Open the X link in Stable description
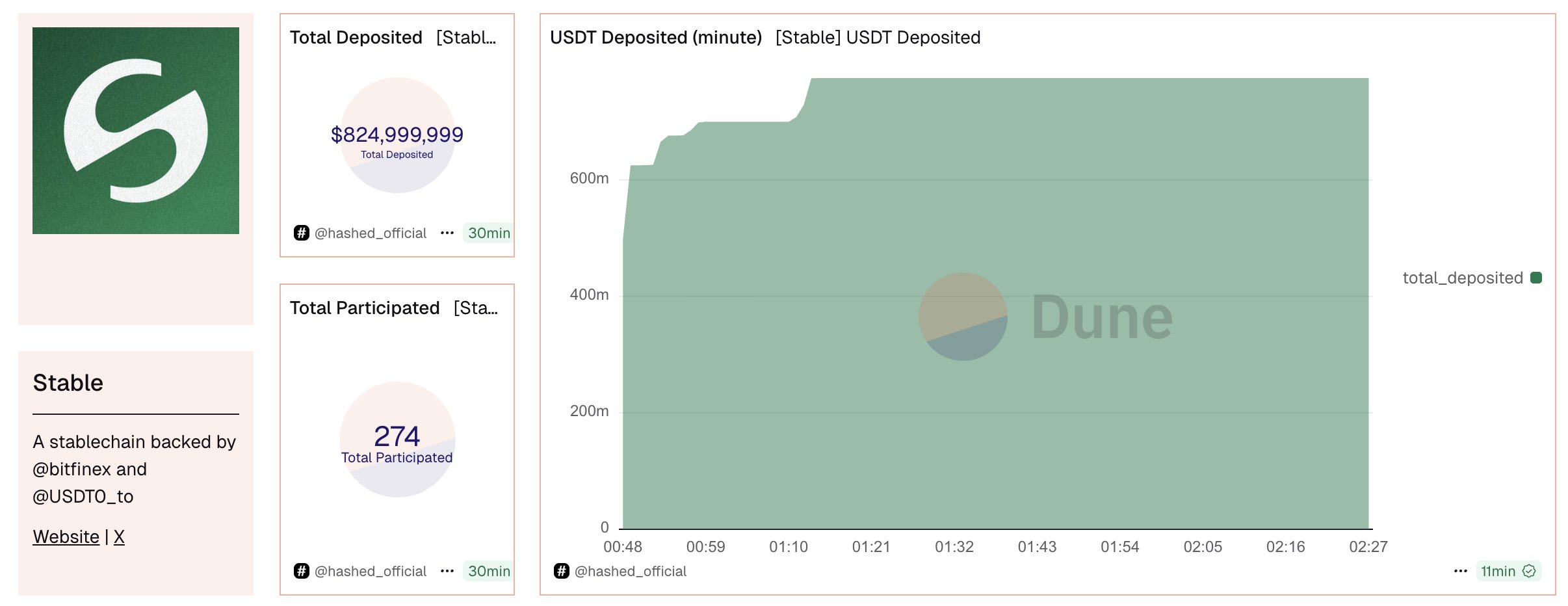The width and height of the screenshot is (1568, 606). (119, 536)
